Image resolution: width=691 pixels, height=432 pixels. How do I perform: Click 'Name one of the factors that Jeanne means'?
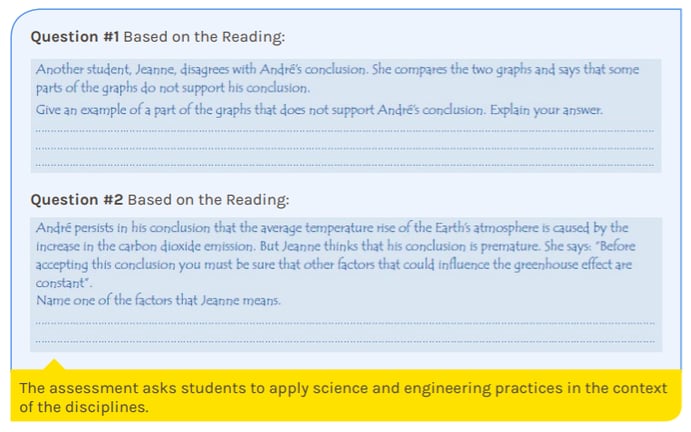point(158,300)
